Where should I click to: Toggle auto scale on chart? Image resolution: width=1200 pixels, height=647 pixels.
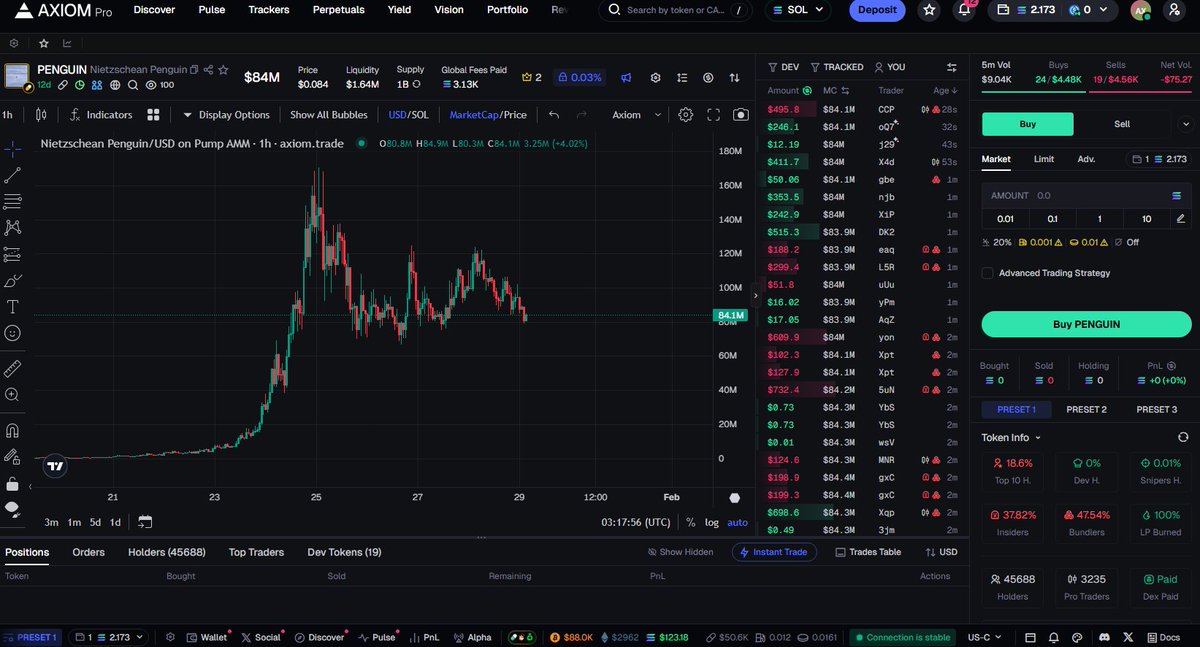click(x=737, y=522)
